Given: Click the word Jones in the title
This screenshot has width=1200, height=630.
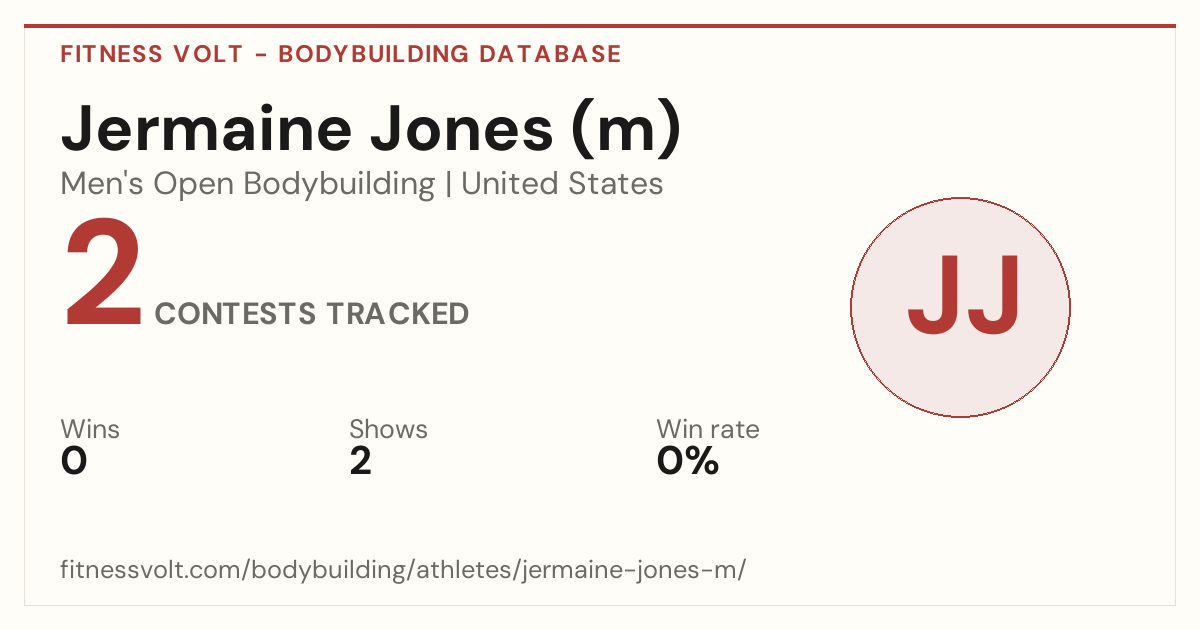Looking at the screenshot, I should point(463,129).
